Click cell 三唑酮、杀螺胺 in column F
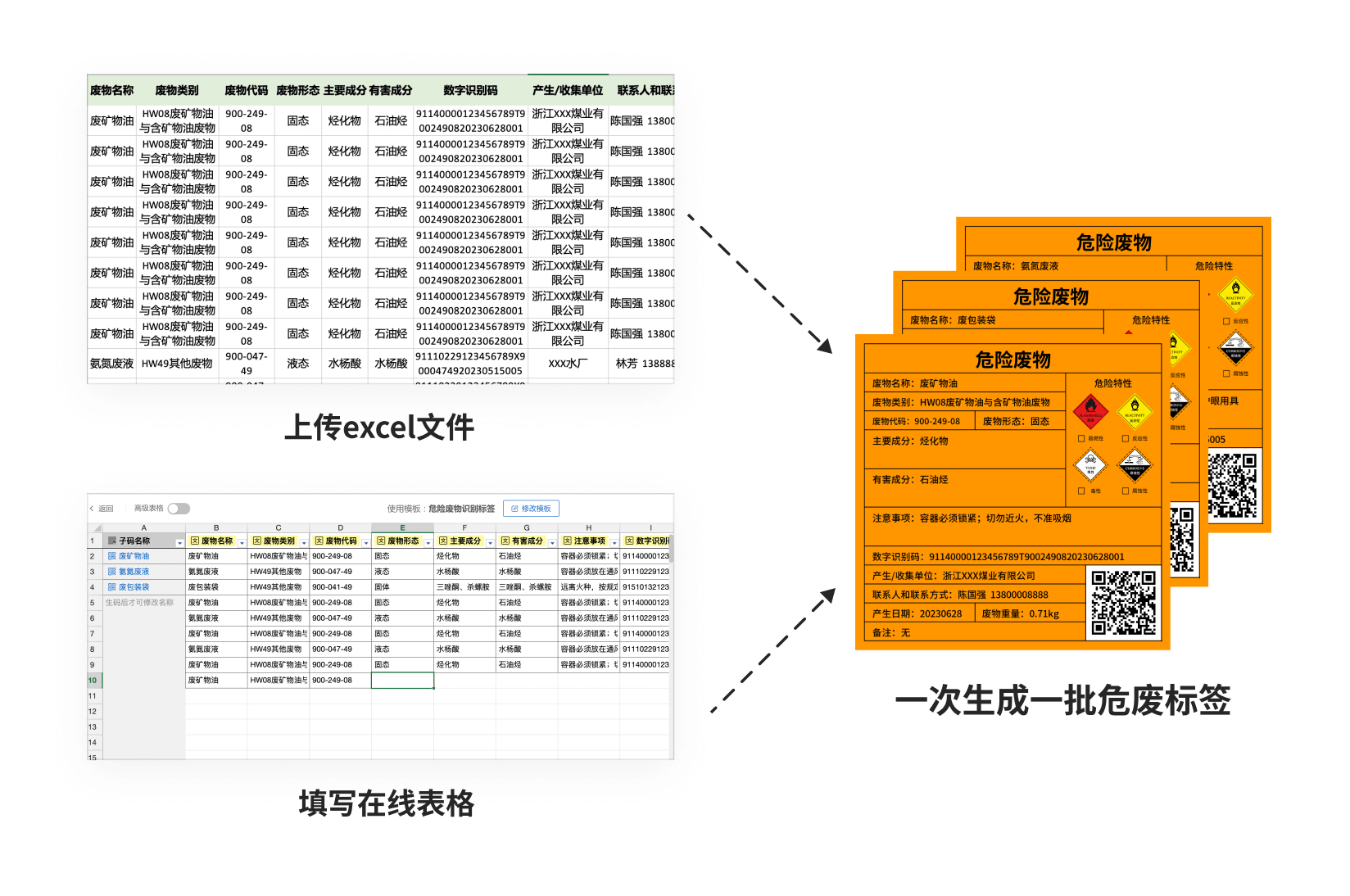 (x=463, y=587)
